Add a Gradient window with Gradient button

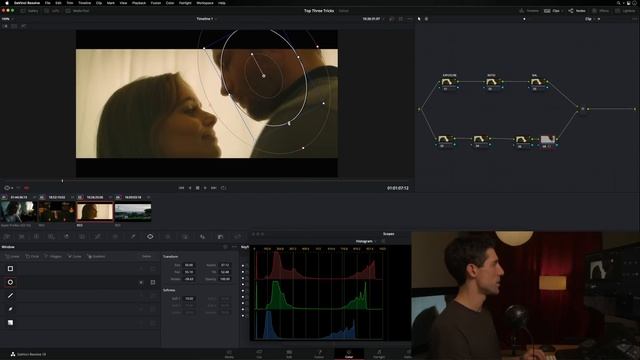point(97,256)
